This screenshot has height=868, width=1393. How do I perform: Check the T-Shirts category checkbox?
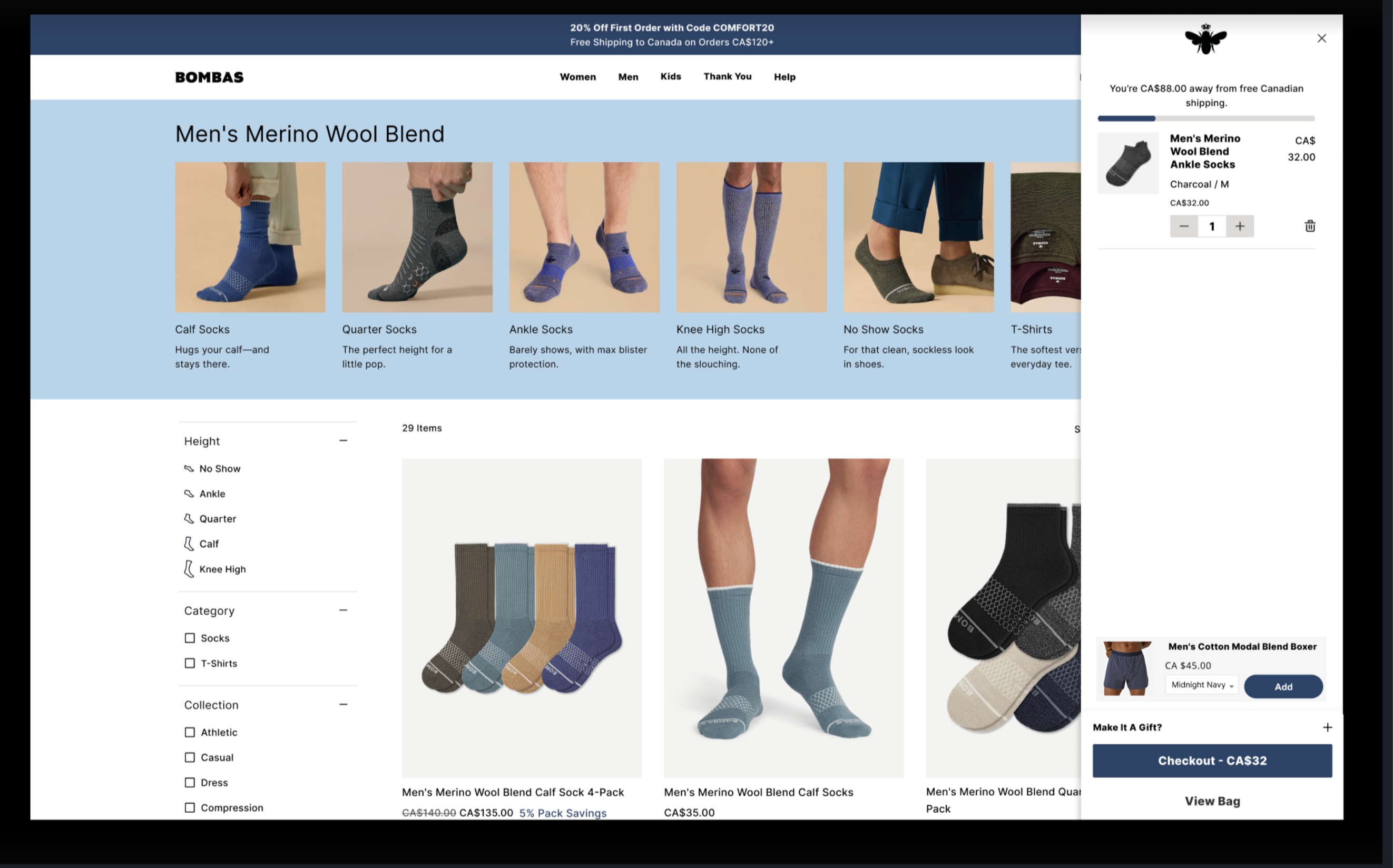tap(190, 664)
